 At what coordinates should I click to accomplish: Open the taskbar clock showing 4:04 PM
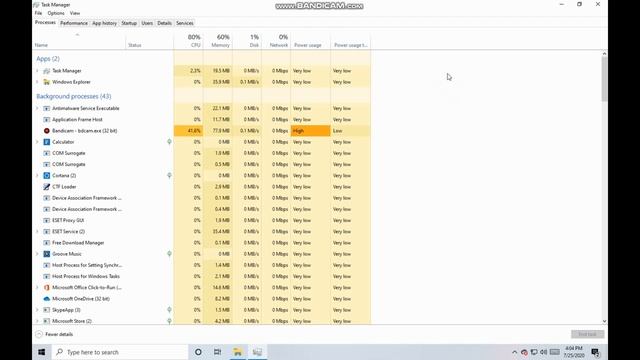(573, 352)
